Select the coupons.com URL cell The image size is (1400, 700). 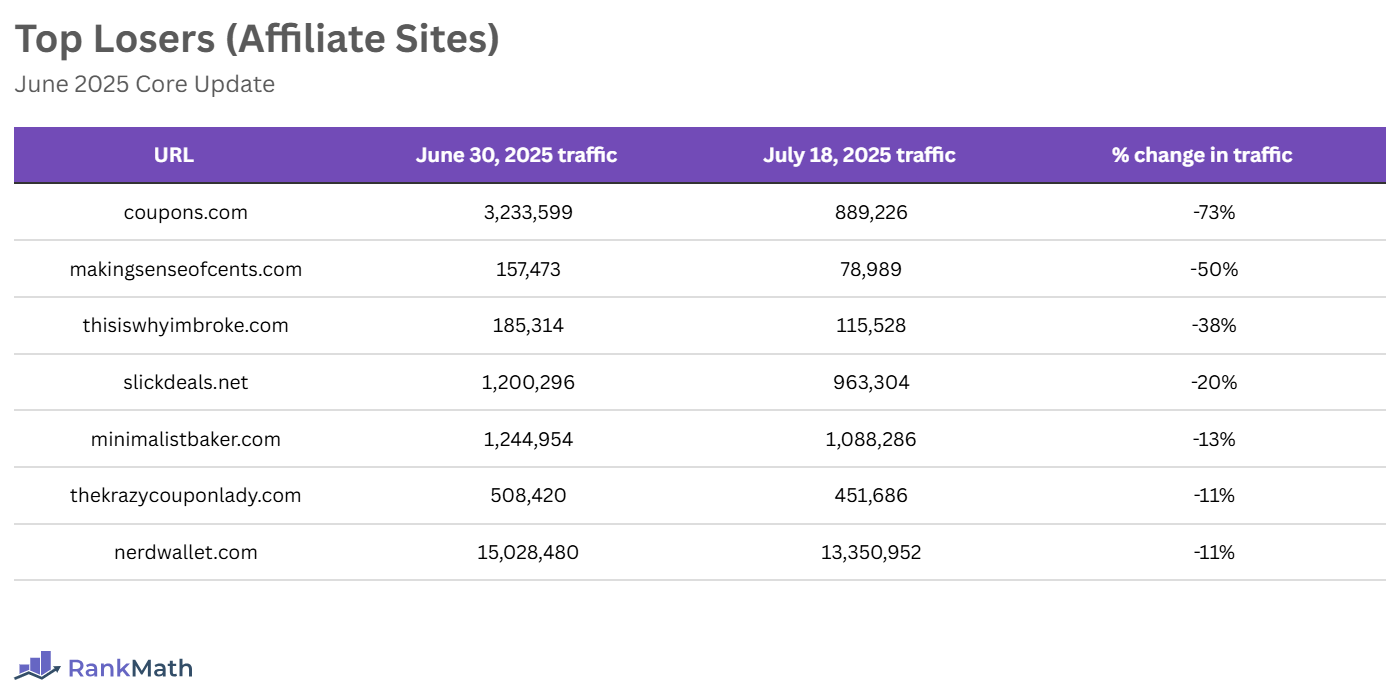[x=186, y=212]
